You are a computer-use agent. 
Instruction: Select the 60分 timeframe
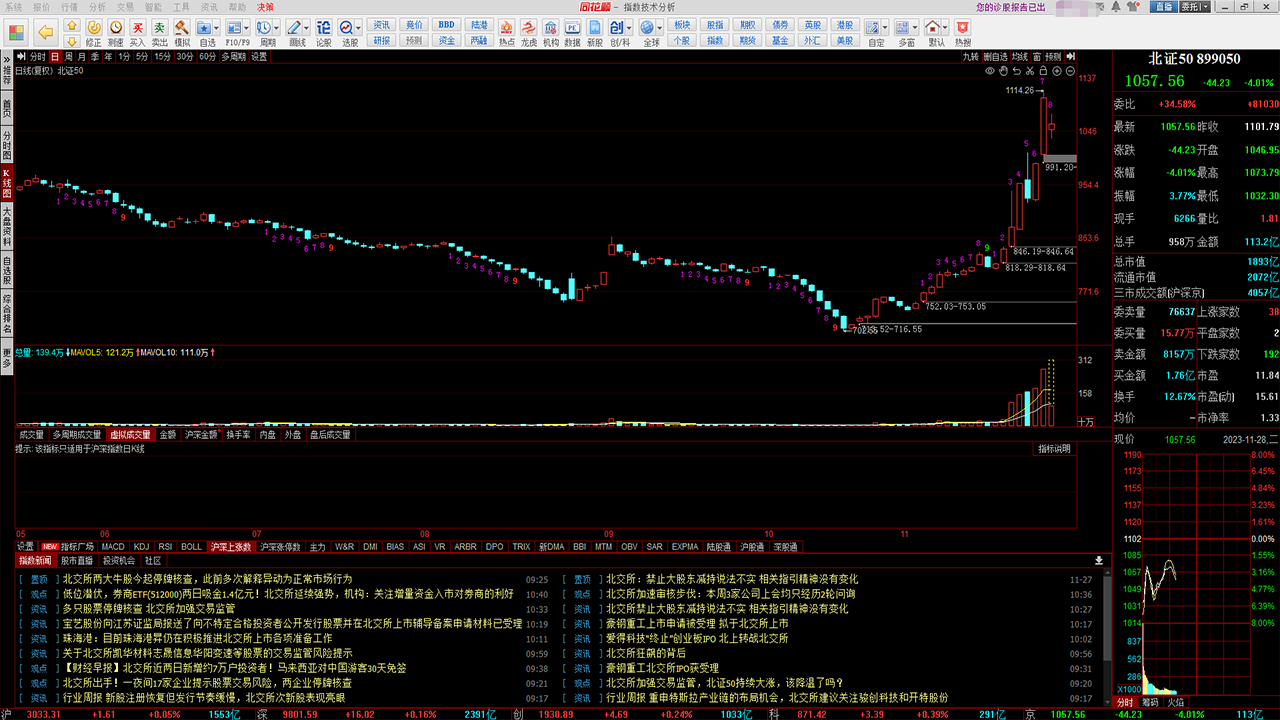(x=207, y=57)
